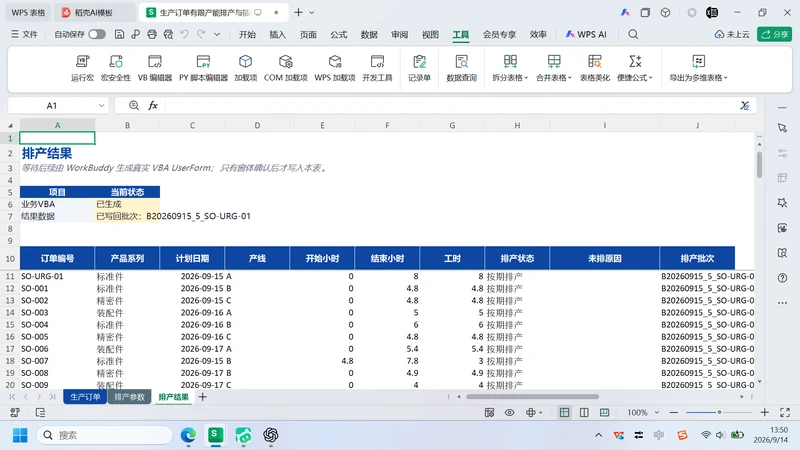Viewport: 800px width, 450px height.
Task: Select the 生产订单 sheet tab
Action: (85, 396)
